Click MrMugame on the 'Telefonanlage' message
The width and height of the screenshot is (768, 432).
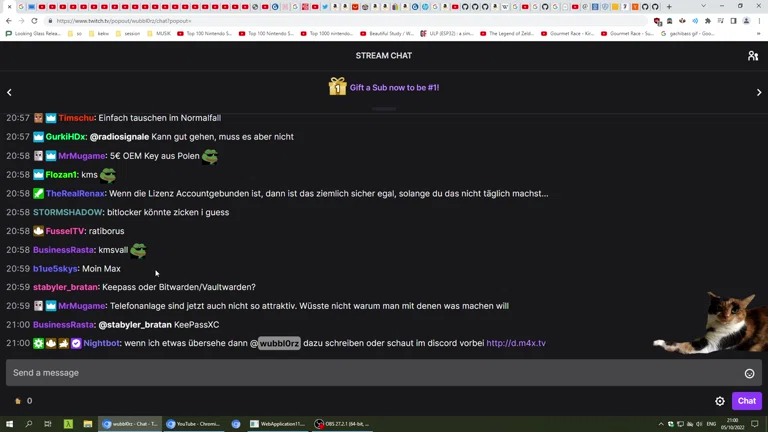tap(82, 306)
